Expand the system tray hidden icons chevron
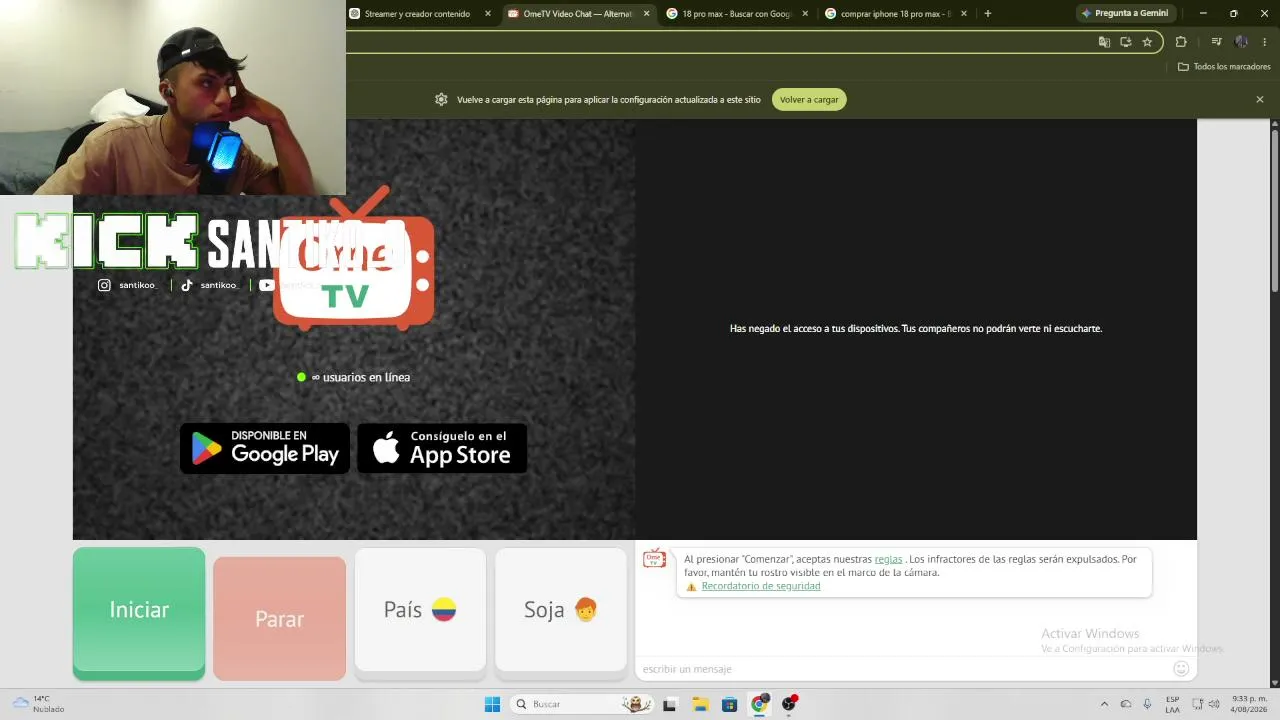This screenshot has width=1280, height=720. pos(1104,704)
